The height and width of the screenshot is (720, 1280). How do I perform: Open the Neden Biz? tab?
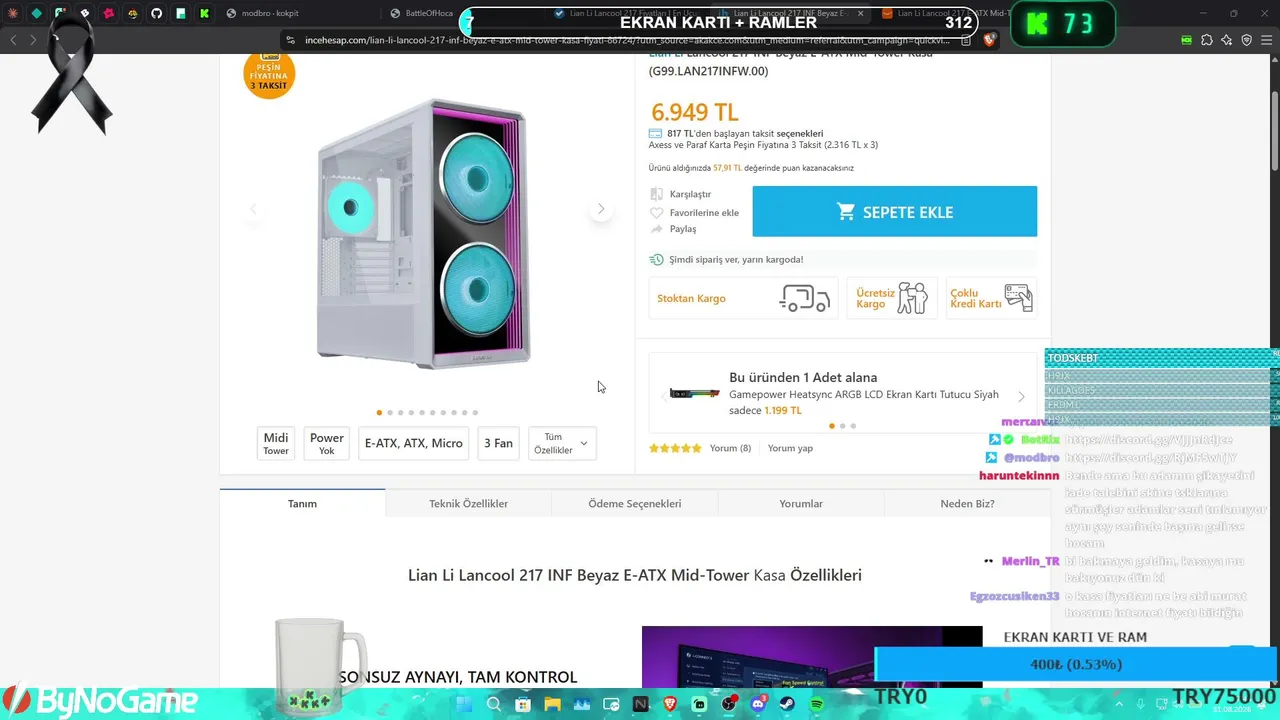pyautogui.click(x=967, y=503)
